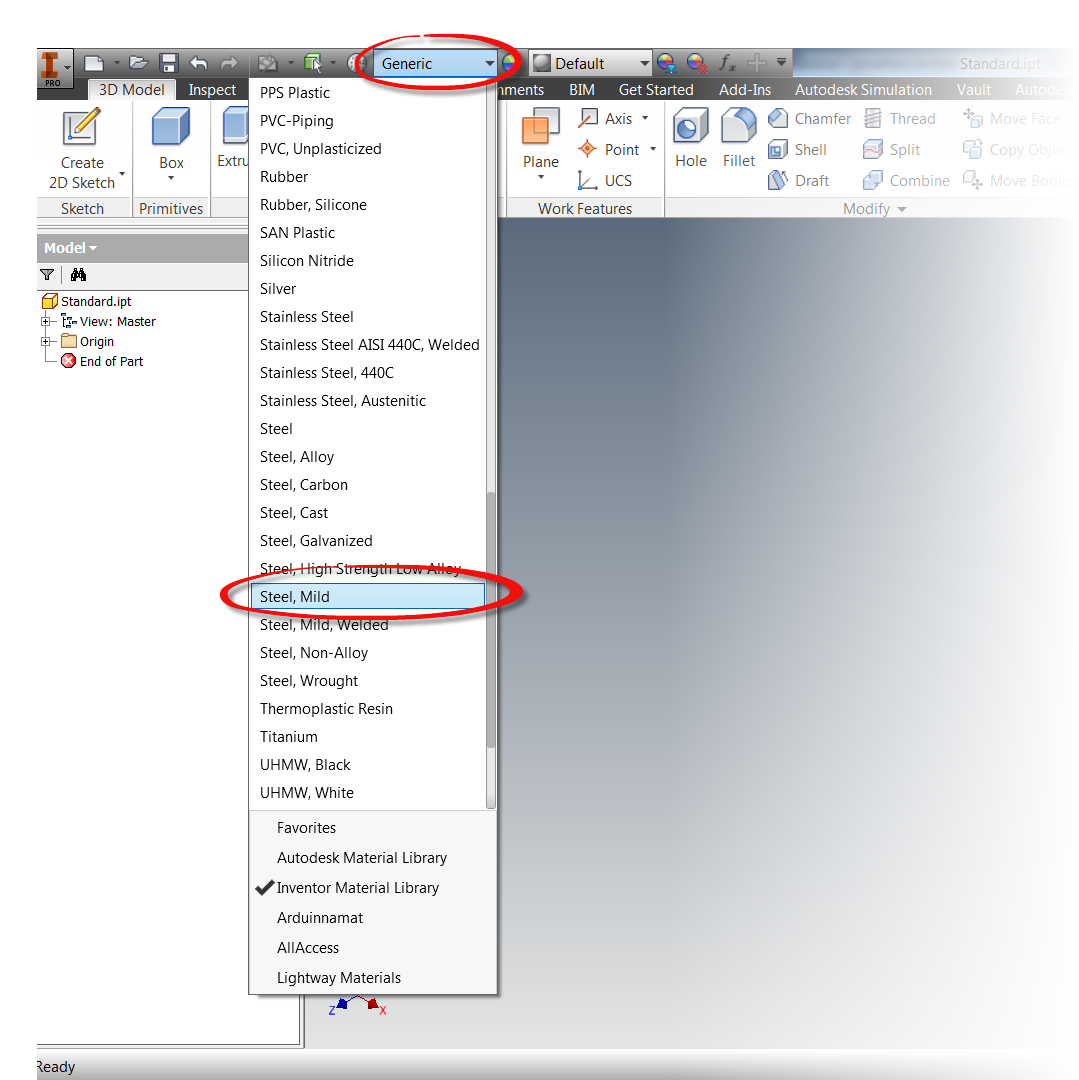Viewport: 1079px width, 1080px height.
Task: Run the Combine tool
Action: (906, 180)
